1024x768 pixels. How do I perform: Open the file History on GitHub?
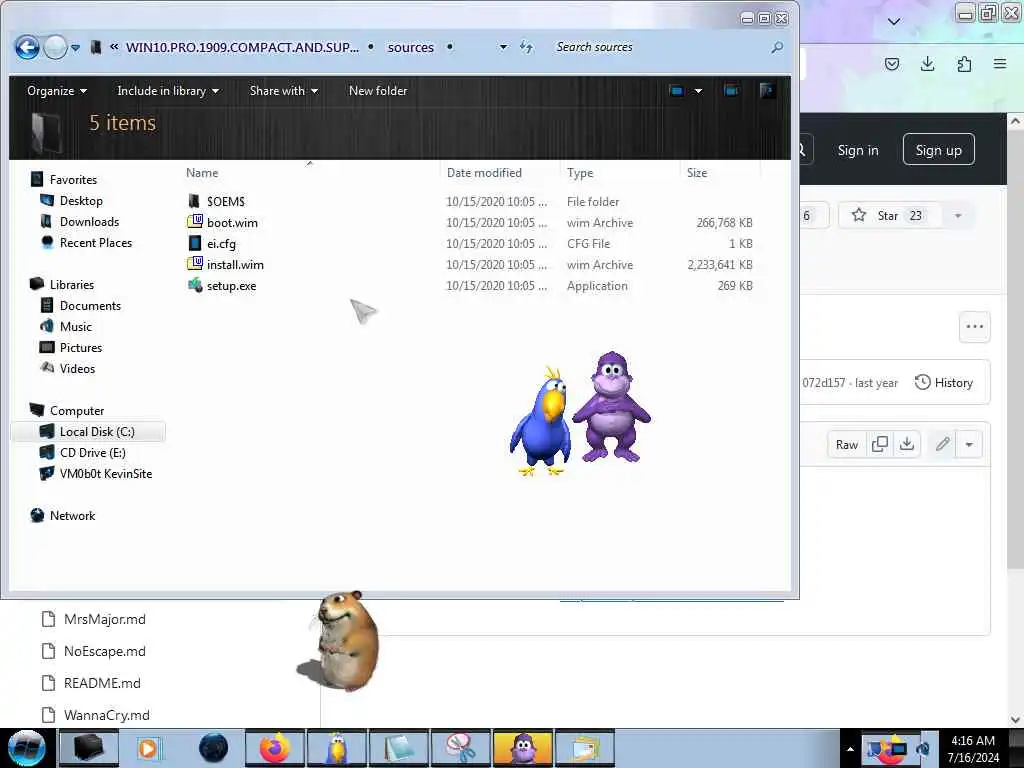click(944, 383)
